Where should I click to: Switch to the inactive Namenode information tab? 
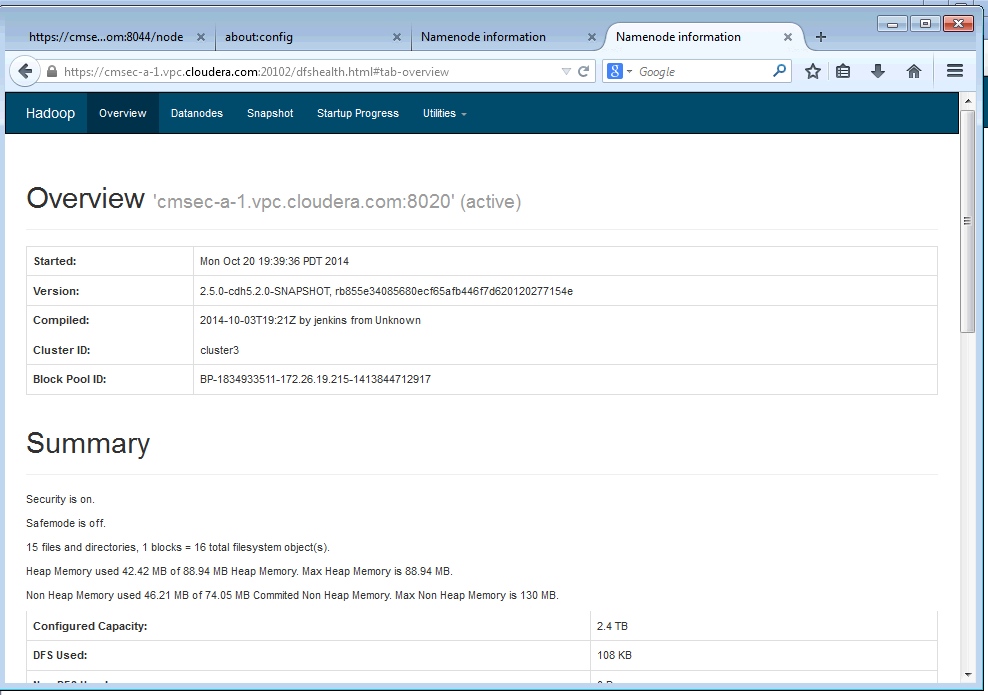click(x=507, y=37)
